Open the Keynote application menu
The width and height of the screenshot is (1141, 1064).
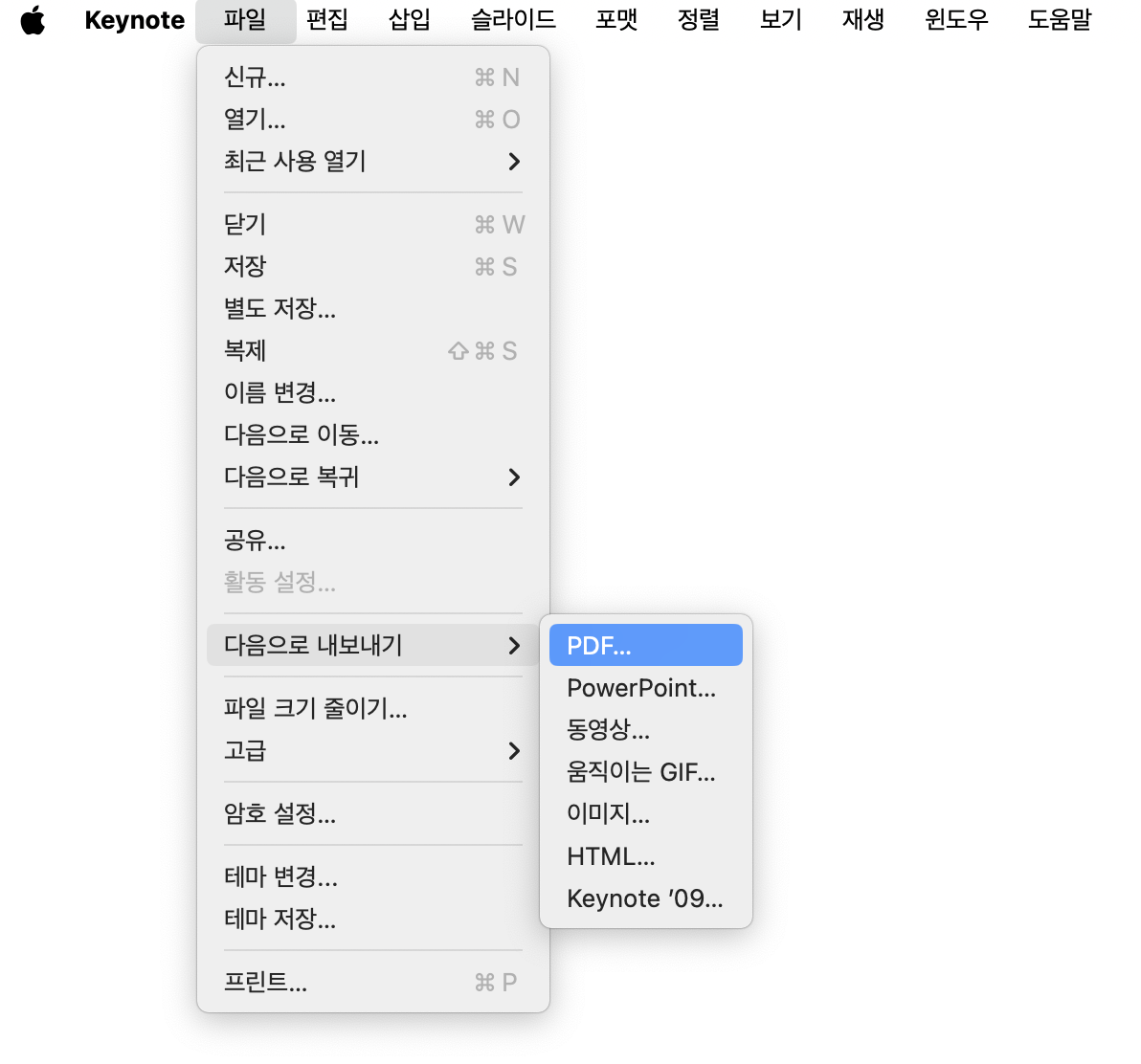[134, 20]
